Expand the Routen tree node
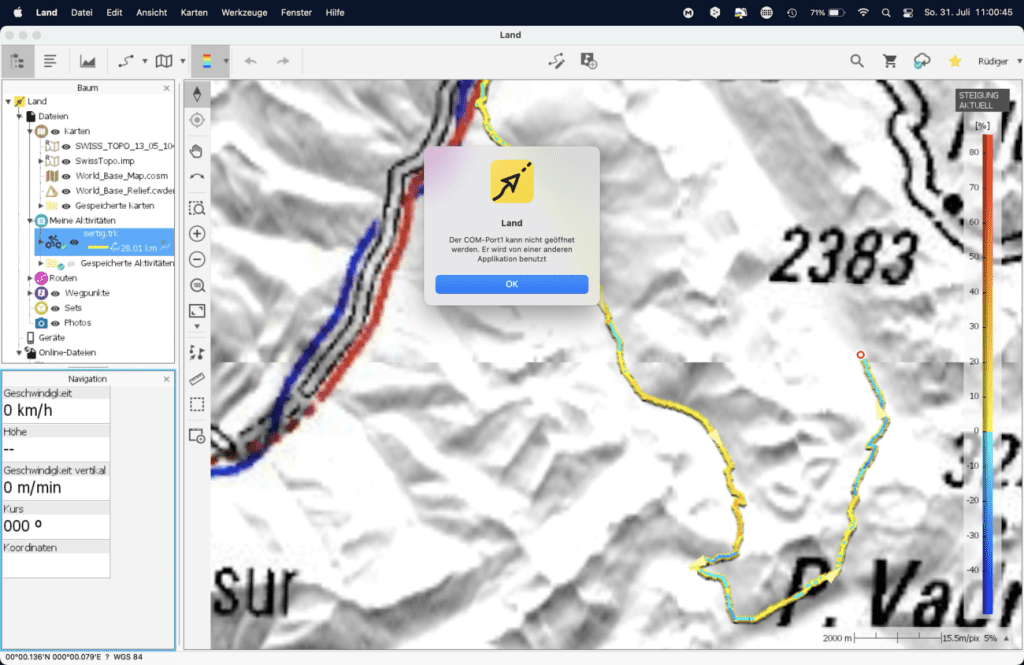 pyautogui.click(x=30, y=278)
